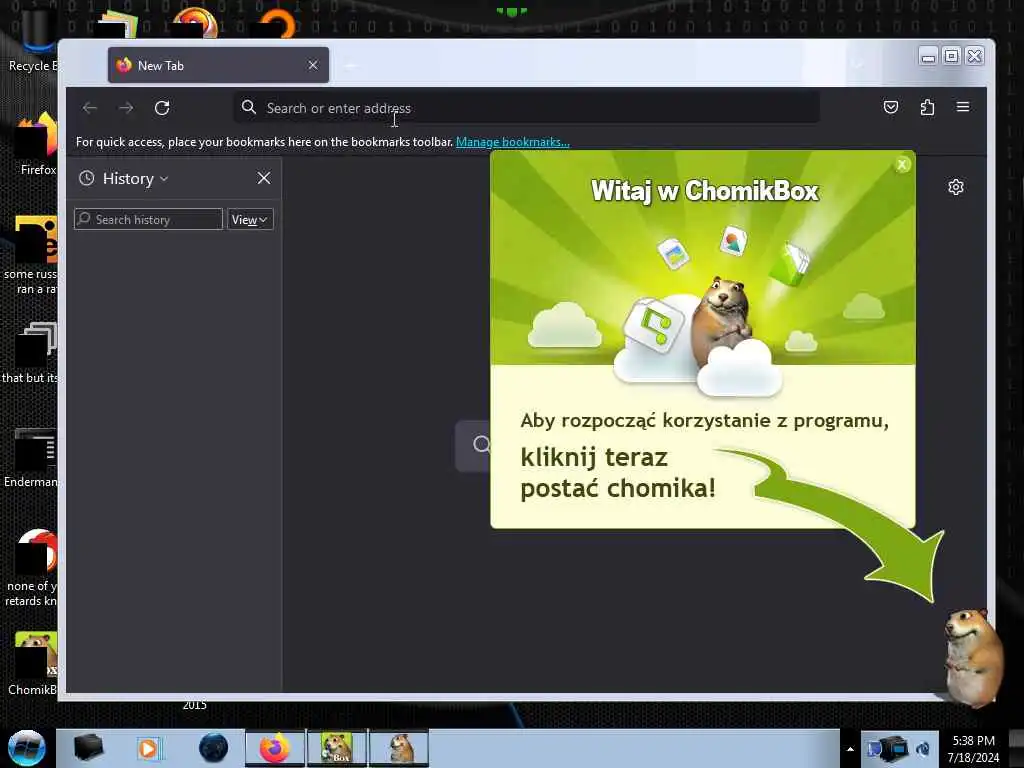This screenshot has width=1024, height=768.
Task: Open the Manage bookmarks link
Action: point(513,142)
